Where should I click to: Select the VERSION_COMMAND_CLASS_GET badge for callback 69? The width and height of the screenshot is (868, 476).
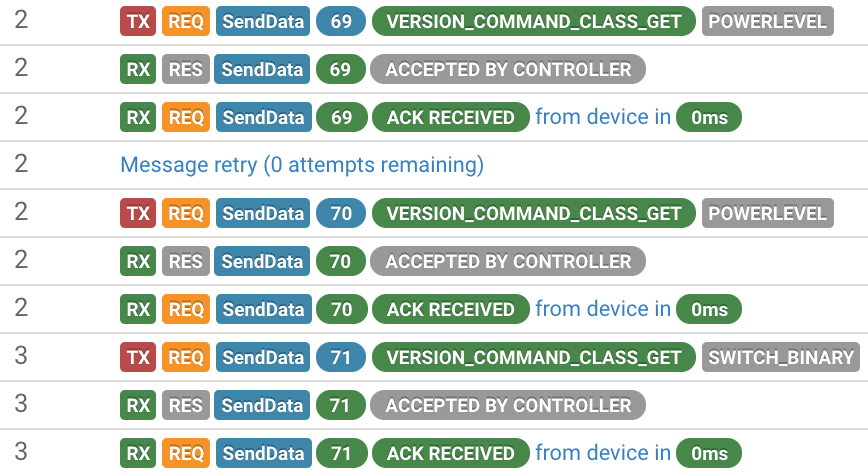click(x=533, y=21)
